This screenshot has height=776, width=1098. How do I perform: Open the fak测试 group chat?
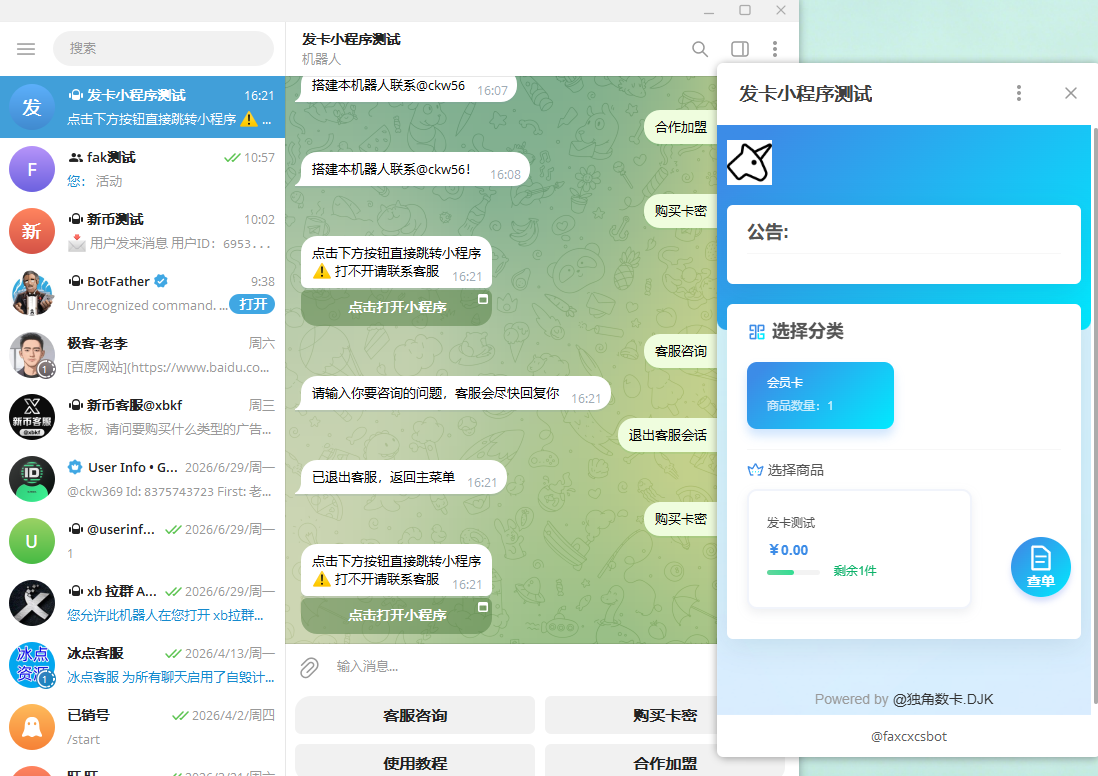pos(143,169)
